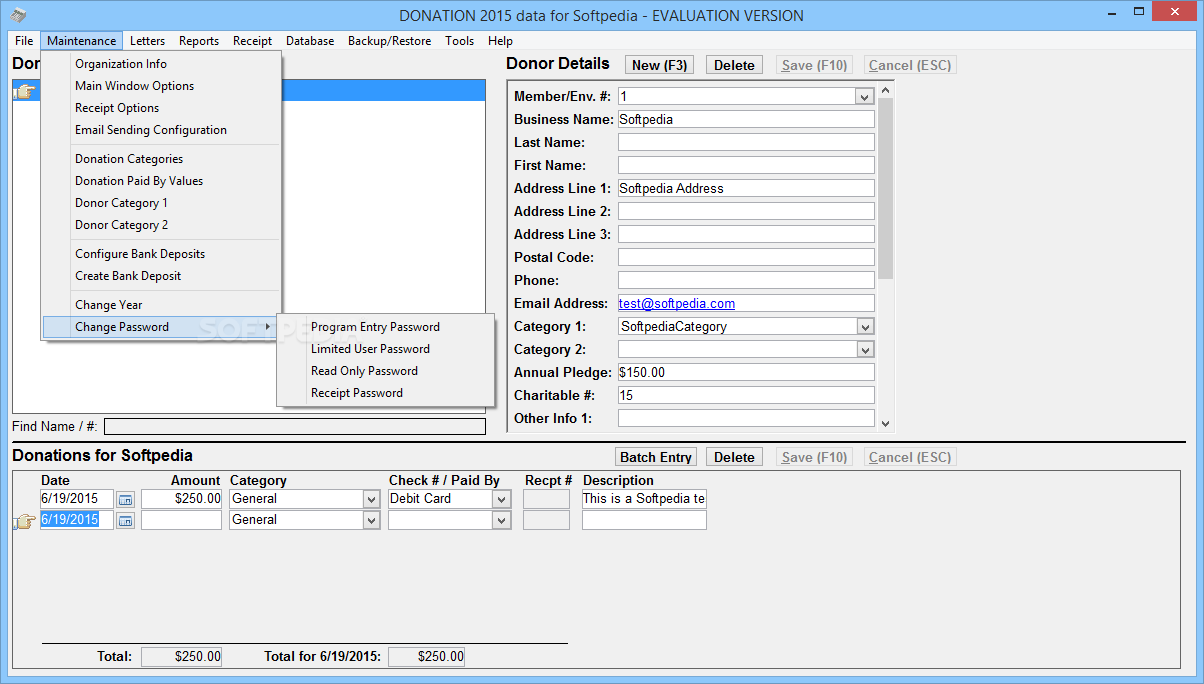Open the Letters menu
Screen dimensions: 1204x684
[x=147, y=41]
